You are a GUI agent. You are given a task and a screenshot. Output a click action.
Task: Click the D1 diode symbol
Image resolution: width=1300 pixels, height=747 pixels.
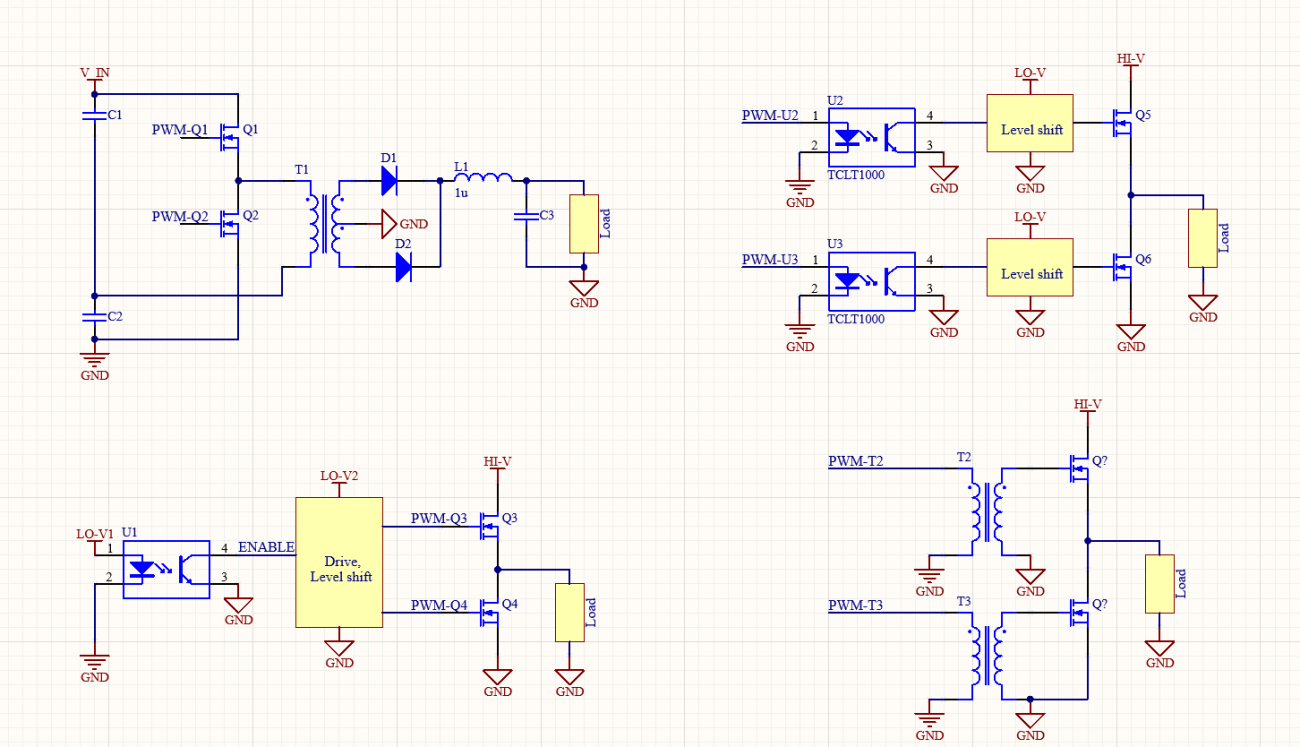pos(390,180)
